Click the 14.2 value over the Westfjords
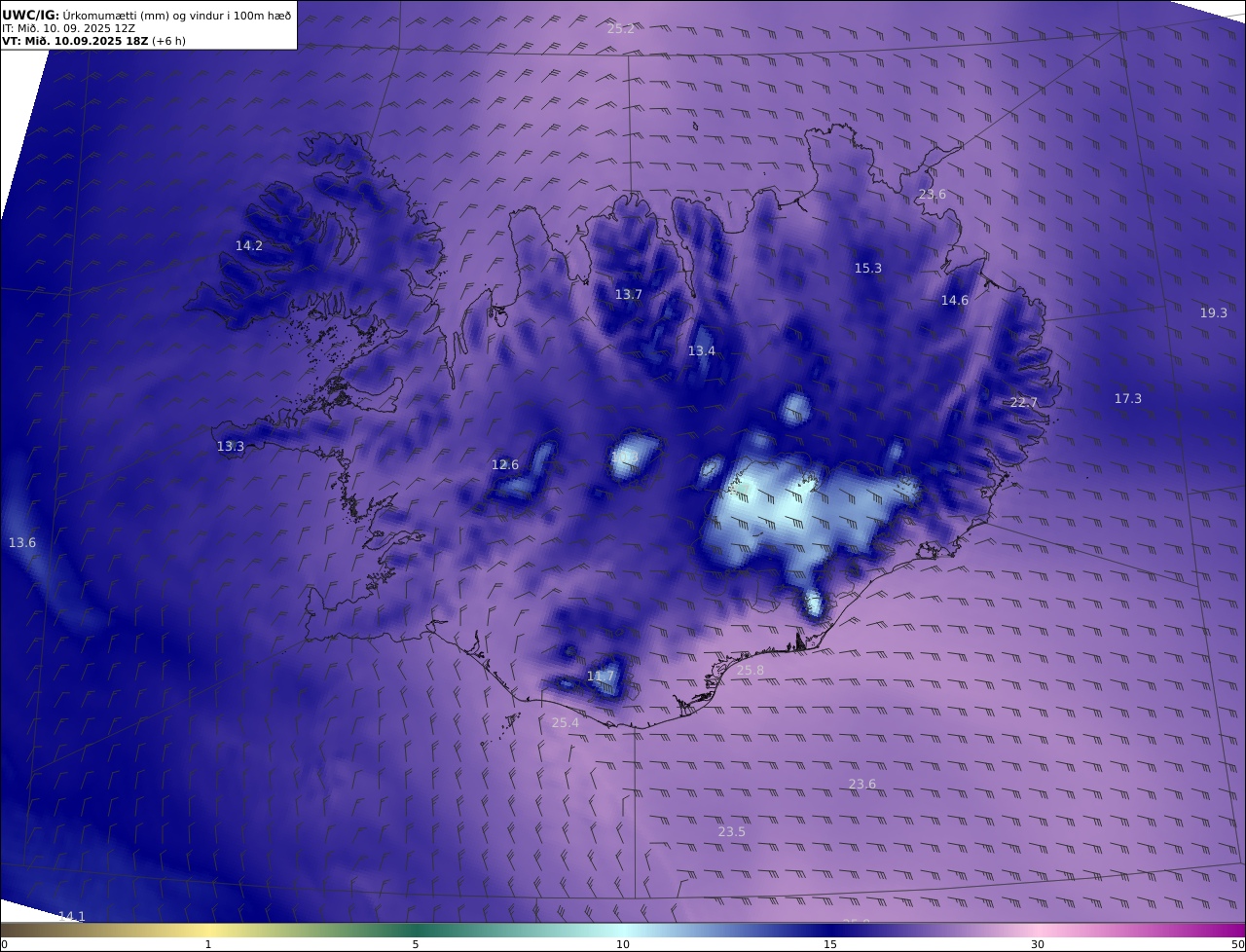The width and height of the screenshot is (1246, 952). pyautogui.click(x=249, y=246)
